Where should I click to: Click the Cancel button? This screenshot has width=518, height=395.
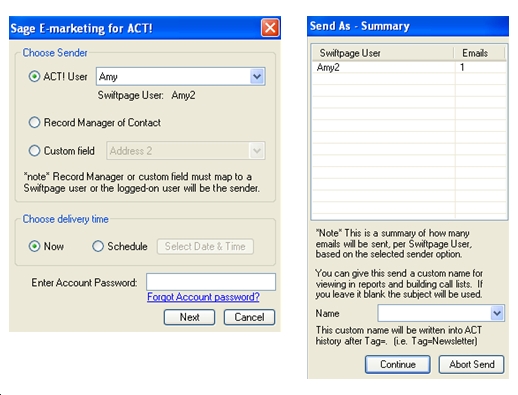249,317
